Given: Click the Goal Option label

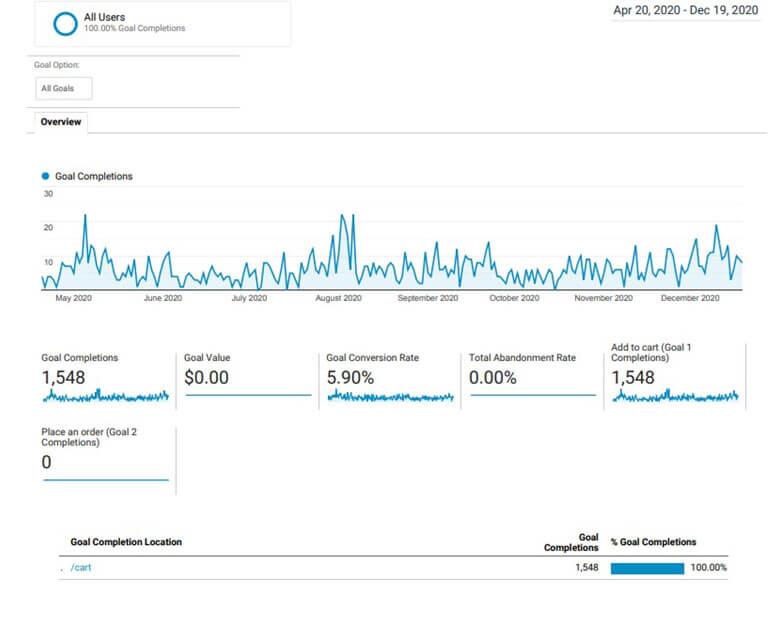Looking at the screenshot, I should pos(57,65).
